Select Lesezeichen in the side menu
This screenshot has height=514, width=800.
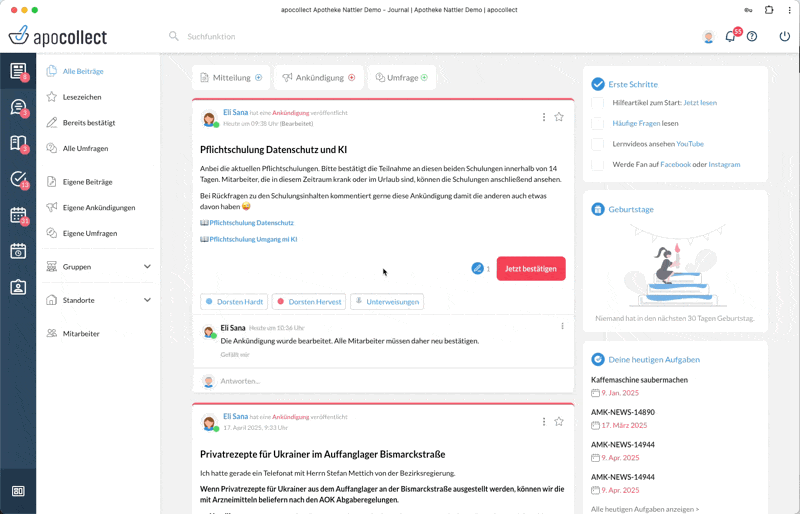pos(82,97)
